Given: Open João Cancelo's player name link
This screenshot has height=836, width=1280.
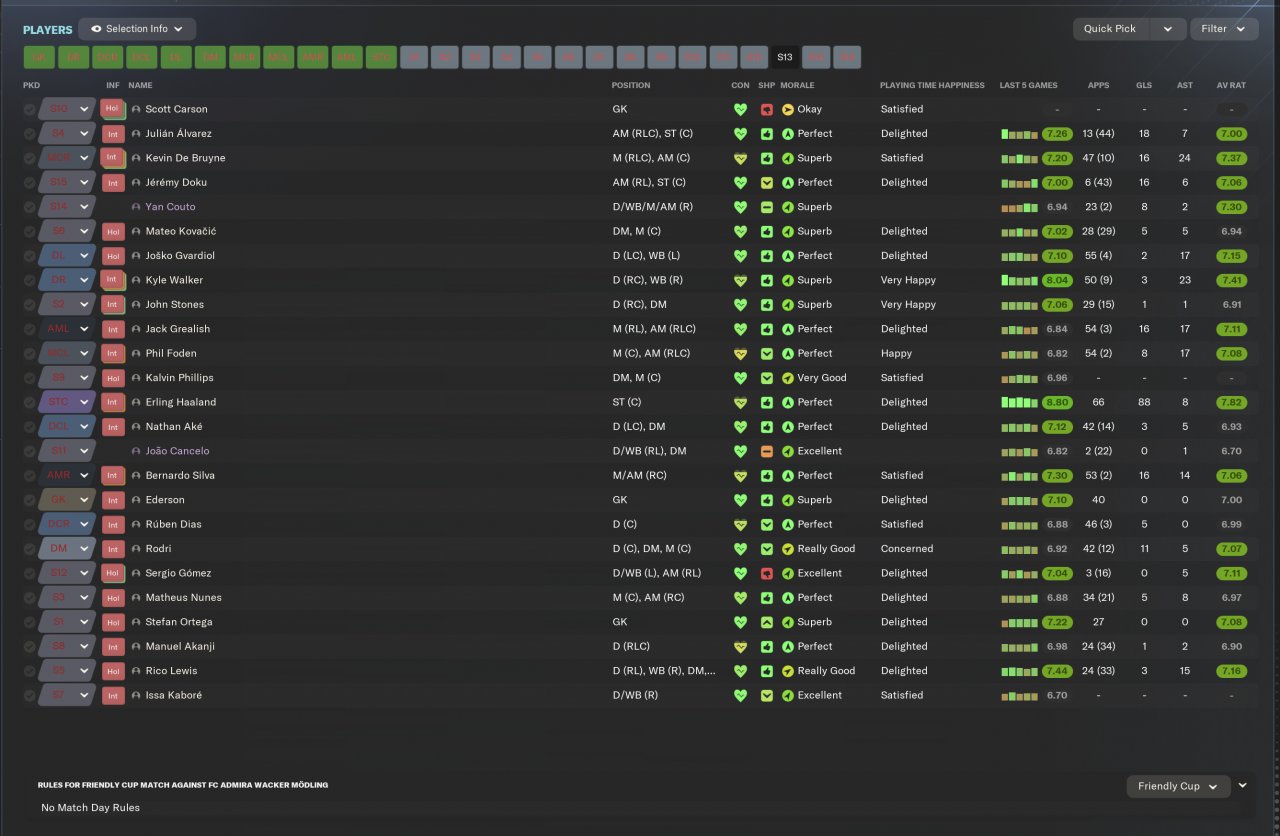Looking at the screenshot, I should [178, 451].
